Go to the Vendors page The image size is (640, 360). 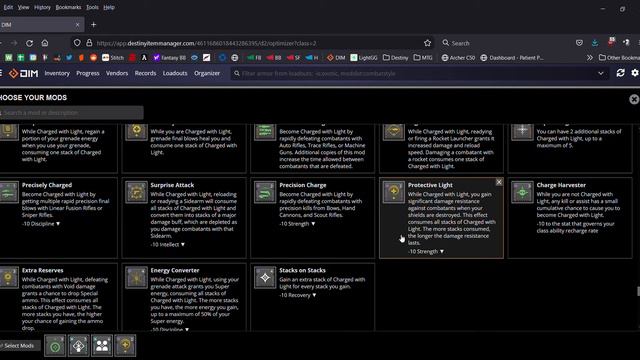tap(117, 73)
